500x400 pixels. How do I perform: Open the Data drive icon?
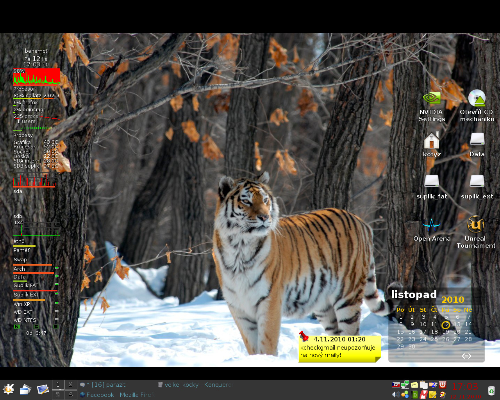[477, 144]
